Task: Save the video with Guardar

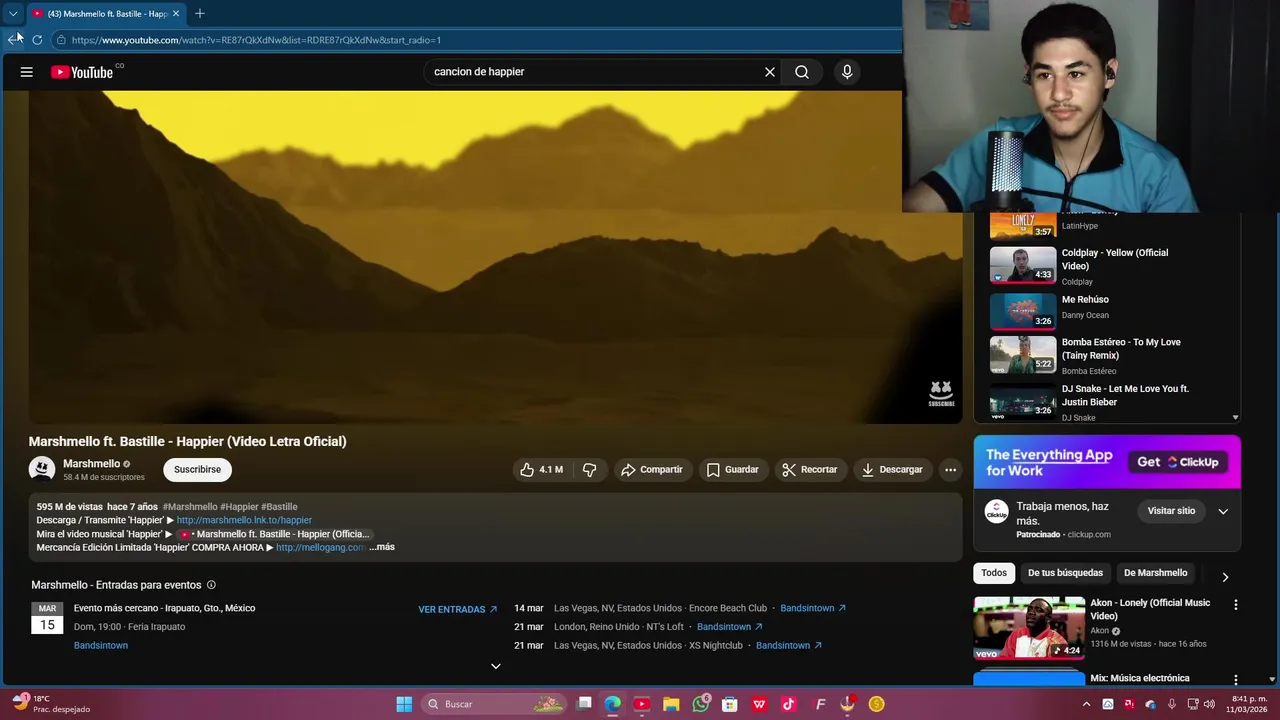Action: click(732, 470)
